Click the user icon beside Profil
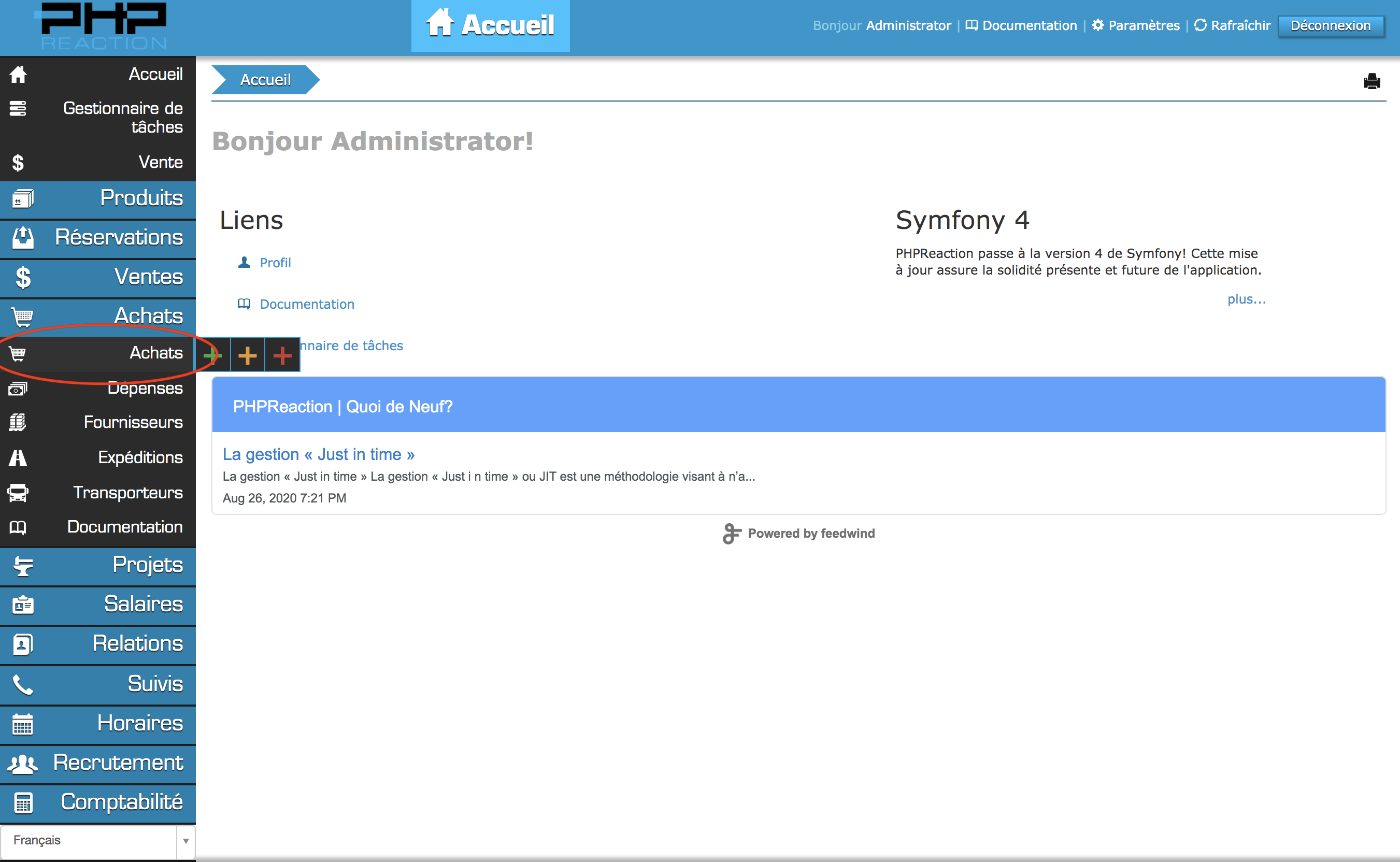The image size is (1400, 862). 244,262
